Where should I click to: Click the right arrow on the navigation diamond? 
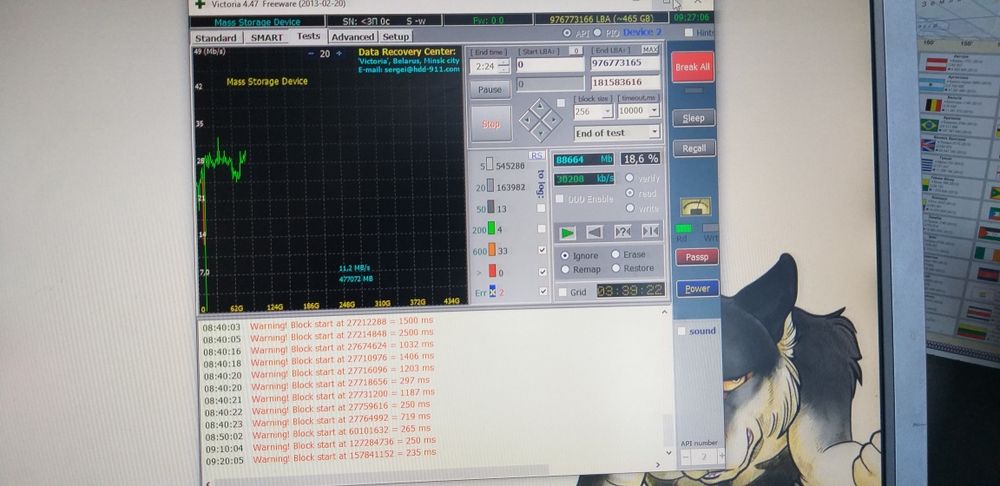point(554,119)
